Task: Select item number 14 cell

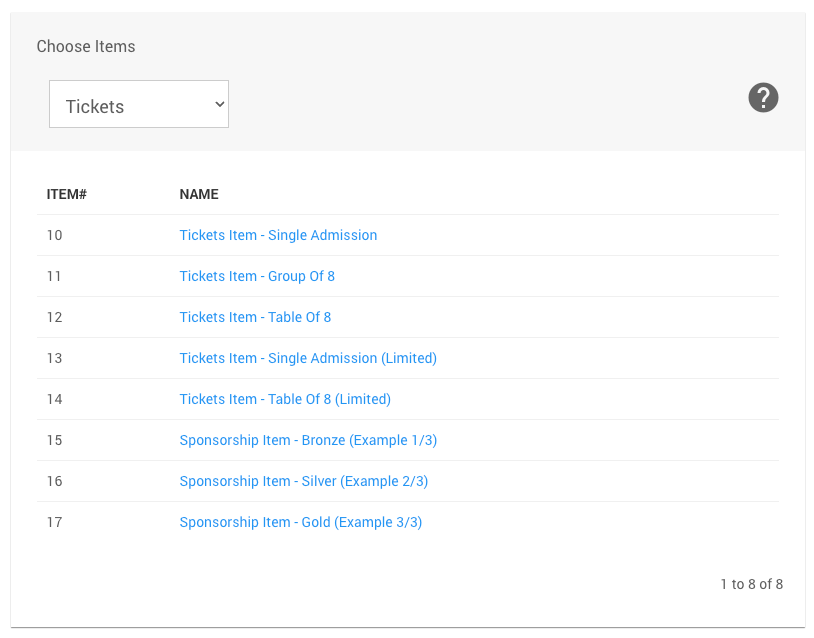Action: point(55,399)
